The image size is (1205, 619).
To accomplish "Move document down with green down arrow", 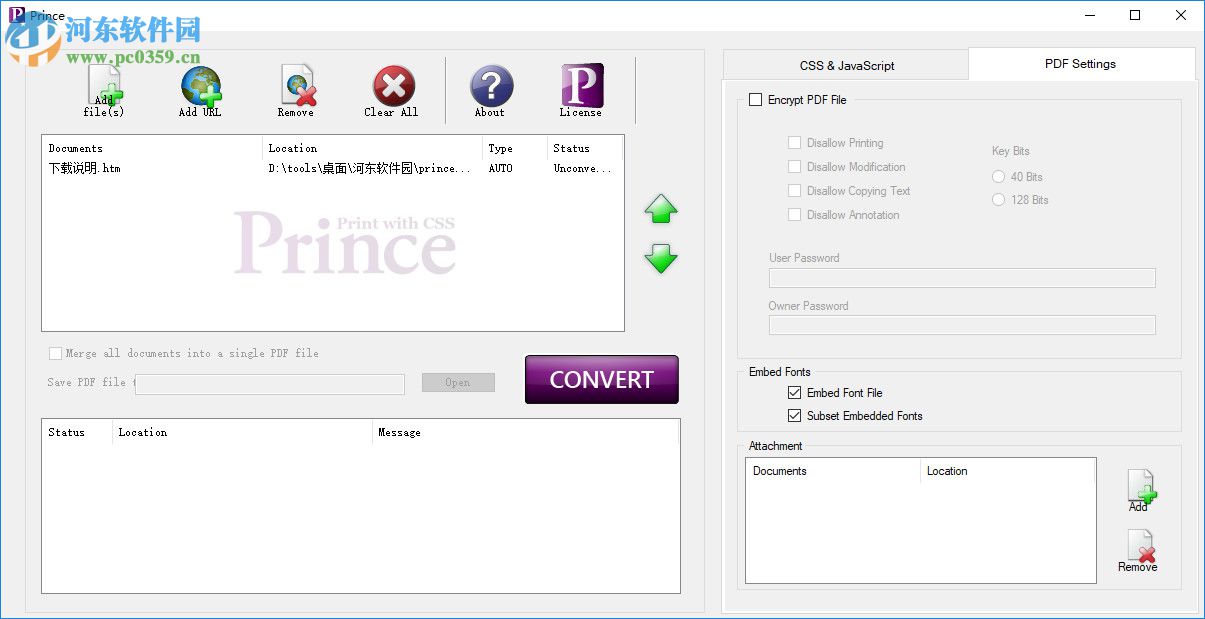I will (661, 259).
